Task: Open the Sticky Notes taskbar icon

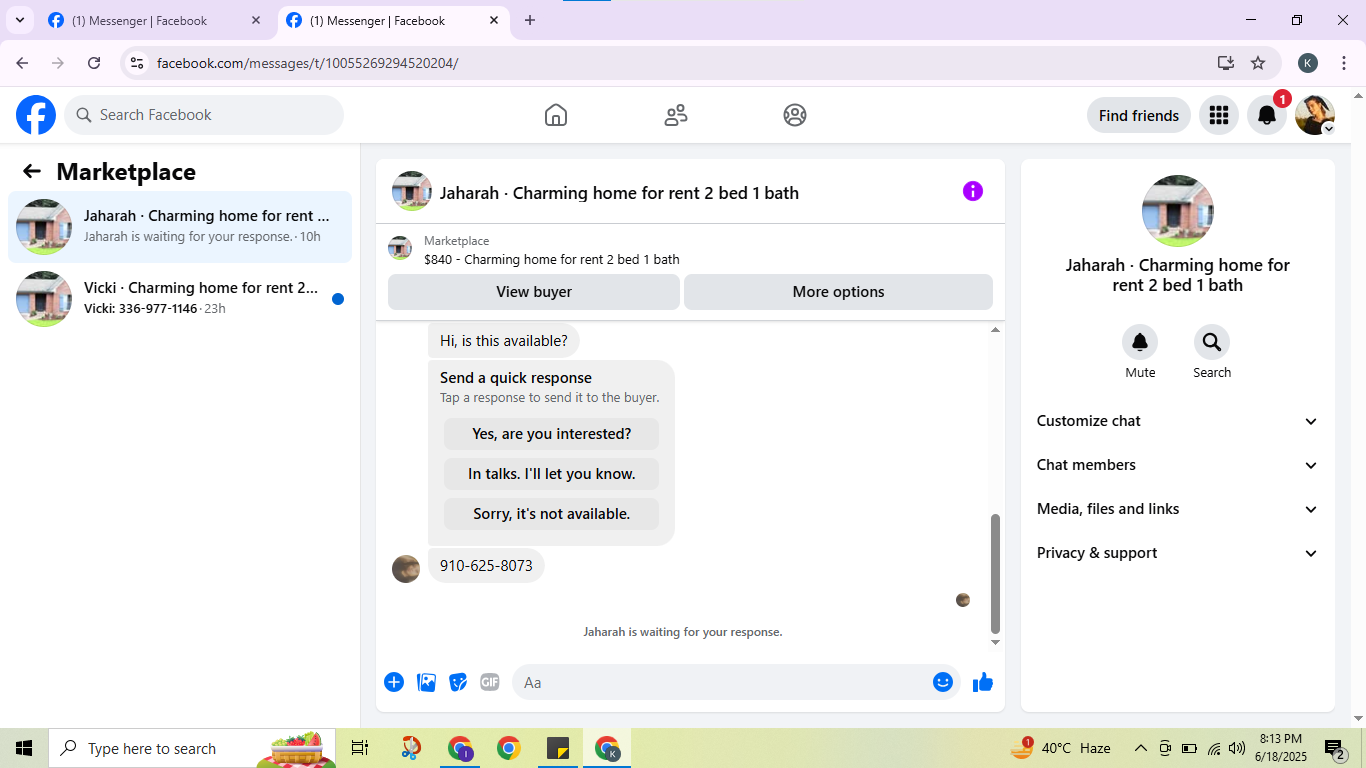Action: [x=558, y=748]
